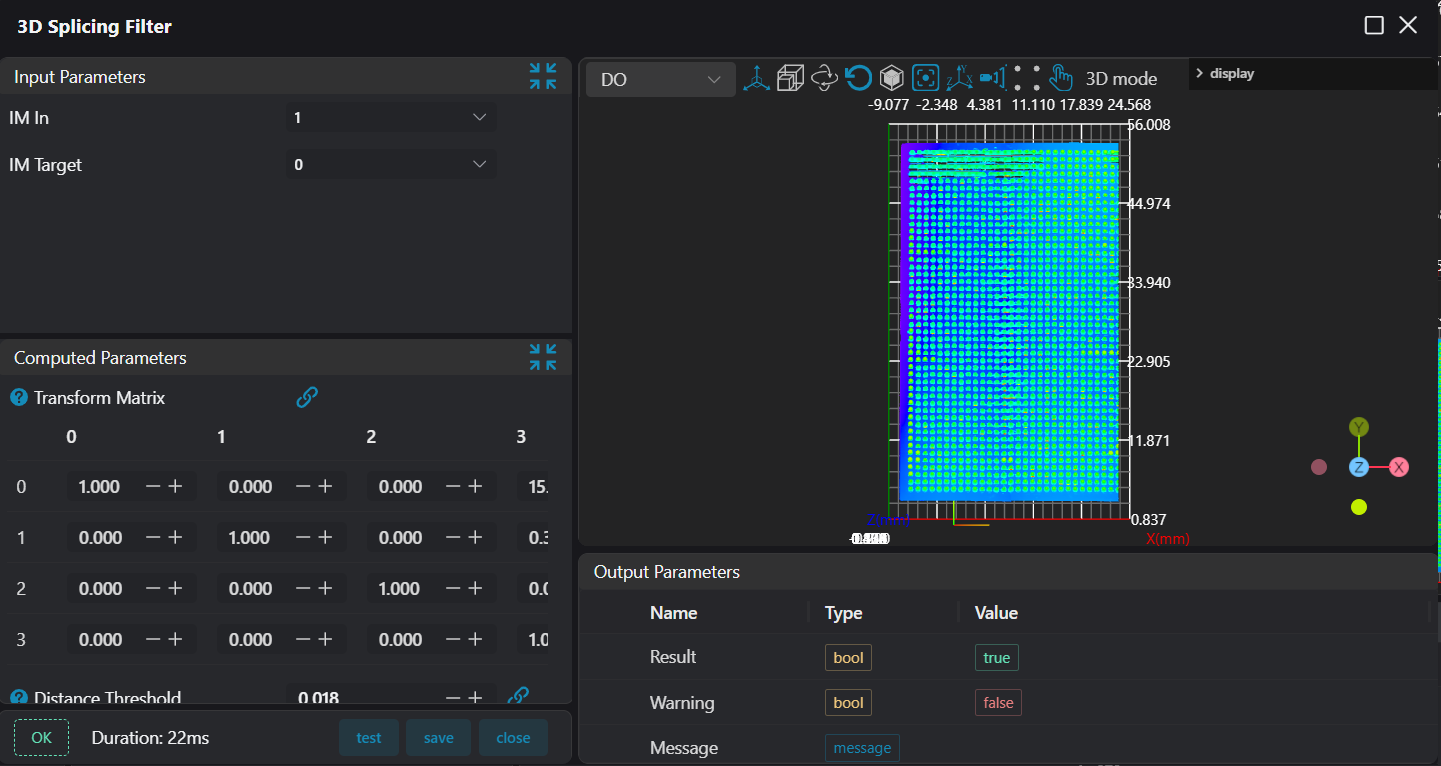Click the save button
1441x766 pixels.
438,738
